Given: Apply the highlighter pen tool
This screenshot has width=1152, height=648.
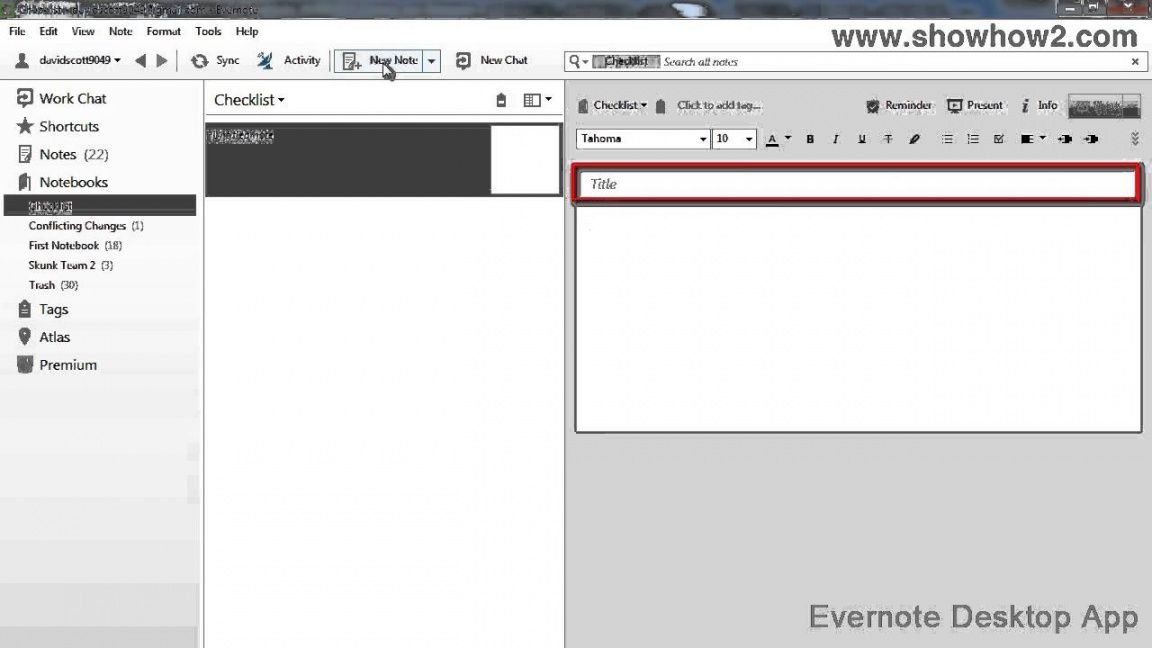Looking at the screenshot, I should click(x=914, y=140).
